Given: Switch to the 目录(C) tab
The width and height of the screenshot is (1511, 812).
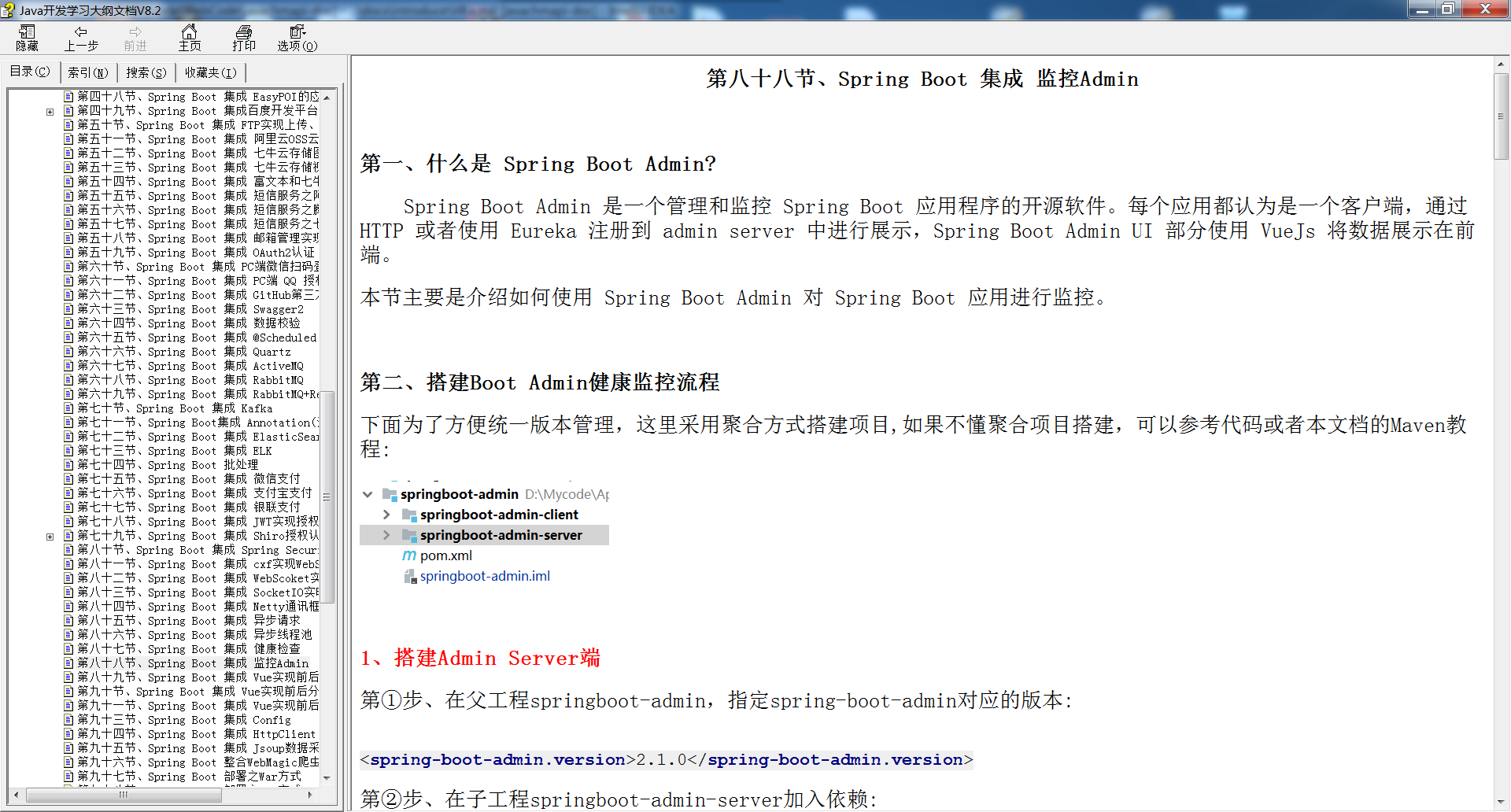Looking at the screenshot, I should [x=30, y=72].
